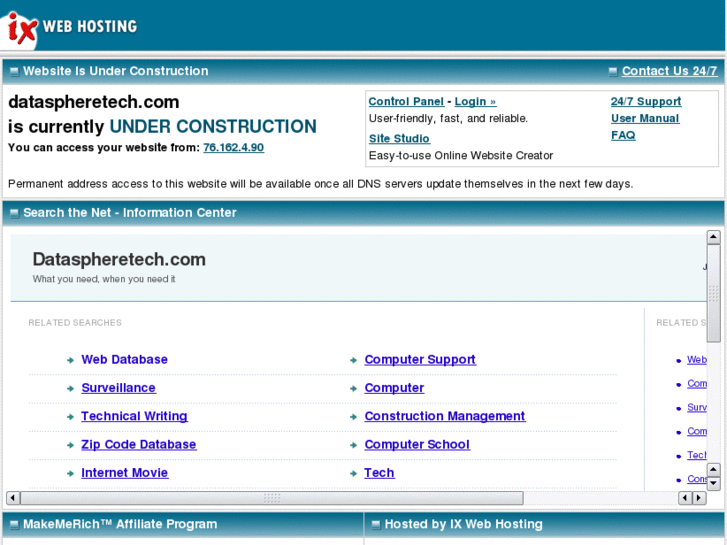Open the Computer School search link

point(417,444)
